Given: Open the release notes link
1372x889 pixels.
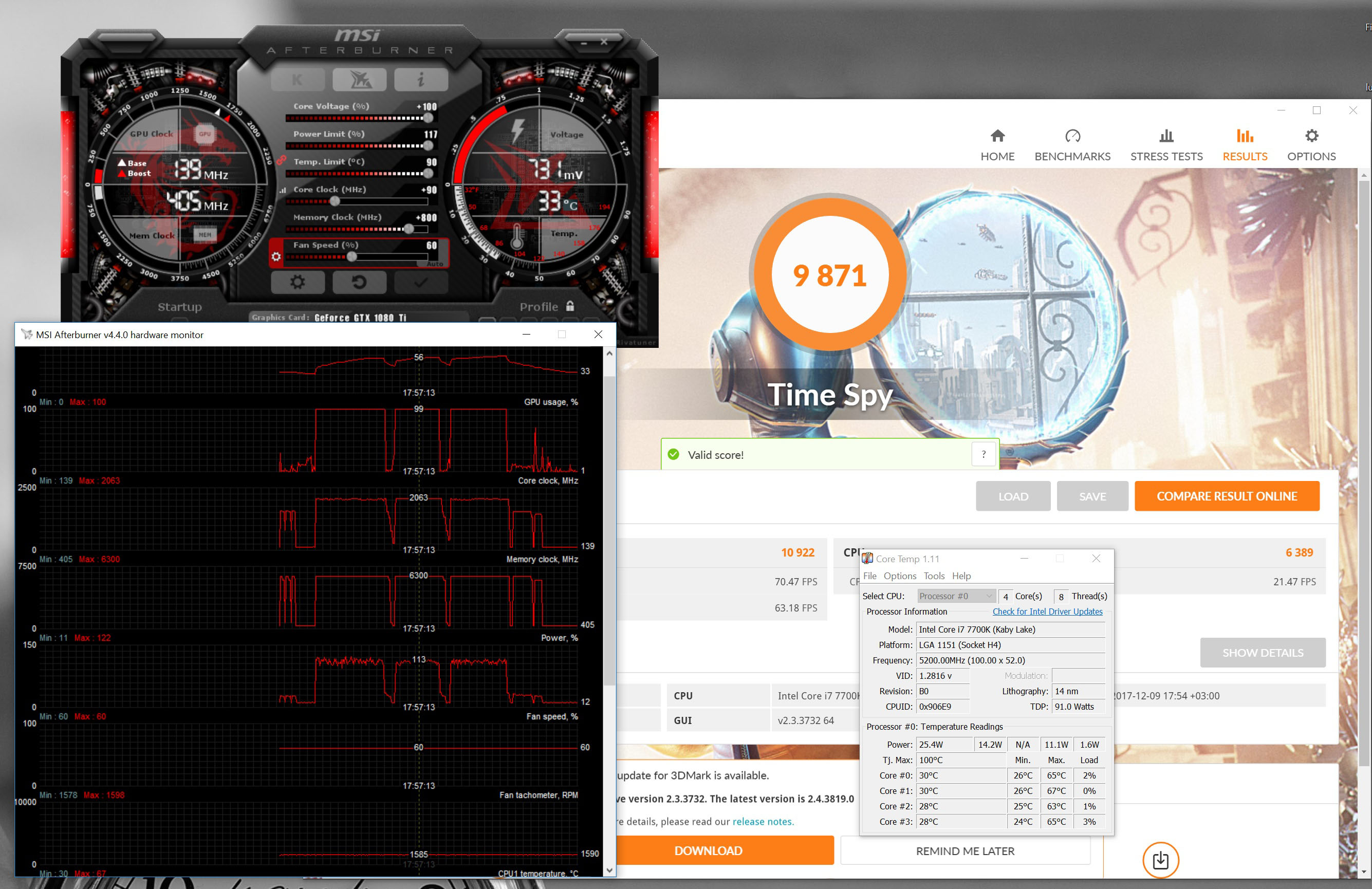Looking at the screenshot, I should pos(763,822).
